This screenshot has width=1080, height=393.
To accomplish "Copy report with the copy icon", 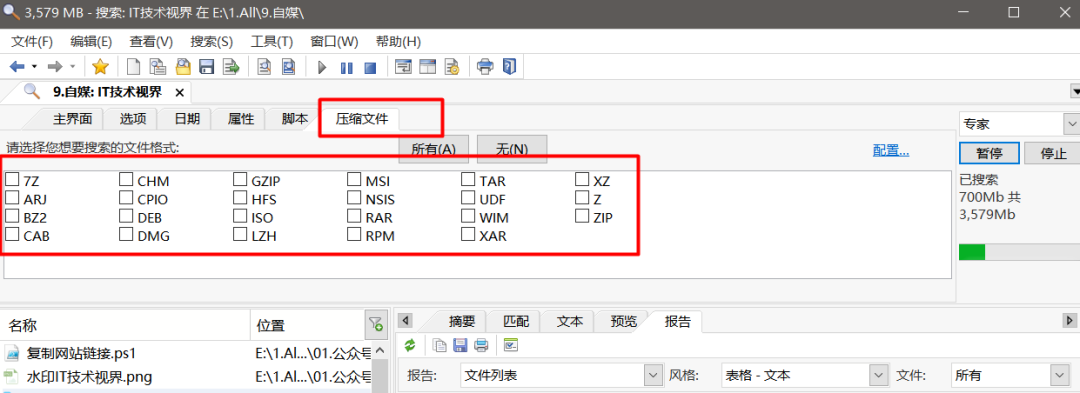I will tap(439, 345).
